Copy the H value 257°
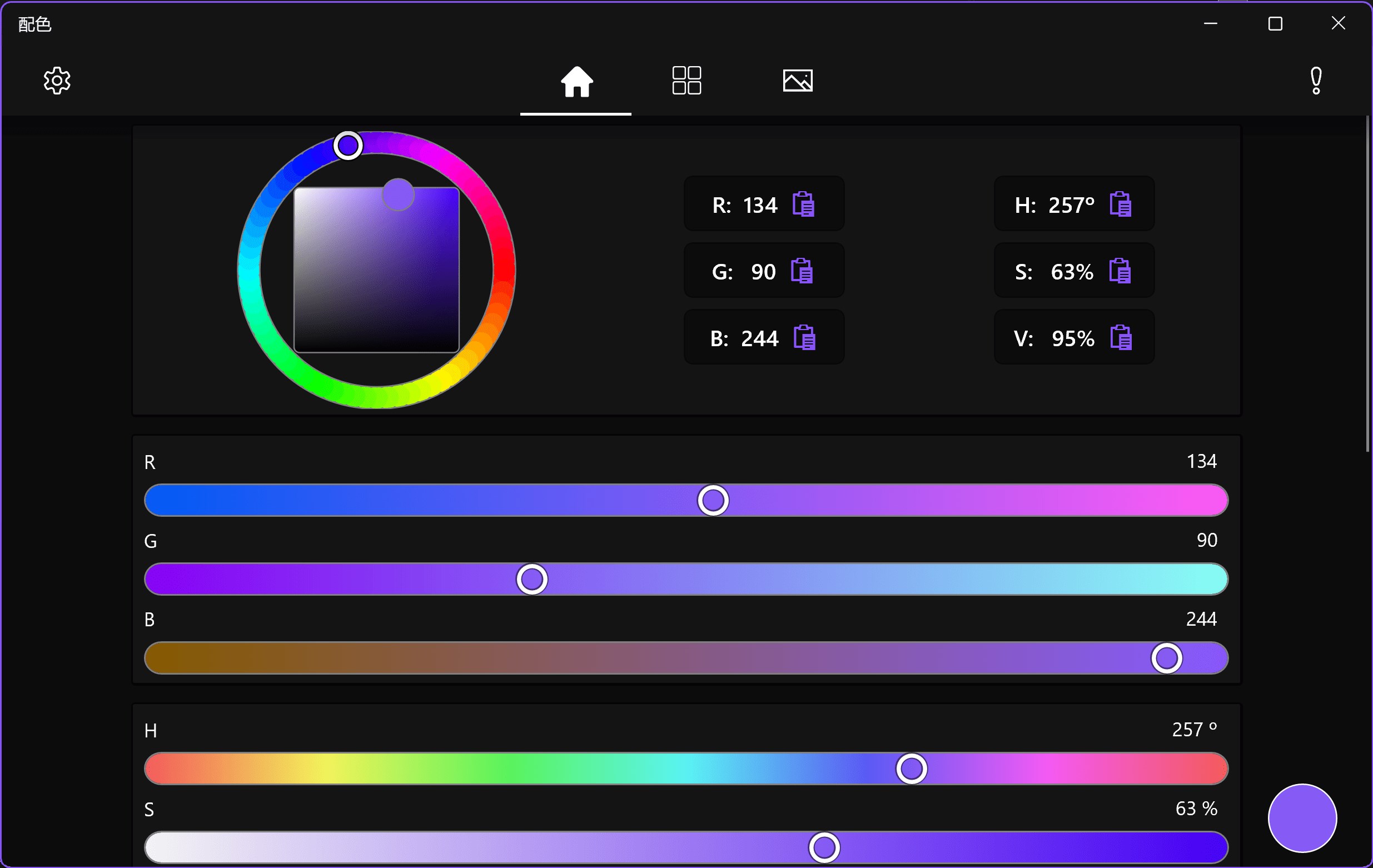Viewport: 1373px width, 868px height. coord(1121,204)
